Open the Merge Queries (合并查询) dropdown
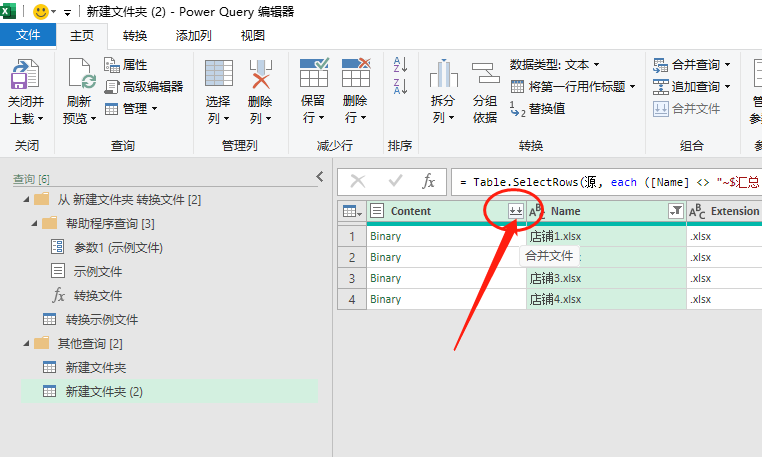This screenshot has width=762, height=457. pyautogui.click(x=692, y=65)
